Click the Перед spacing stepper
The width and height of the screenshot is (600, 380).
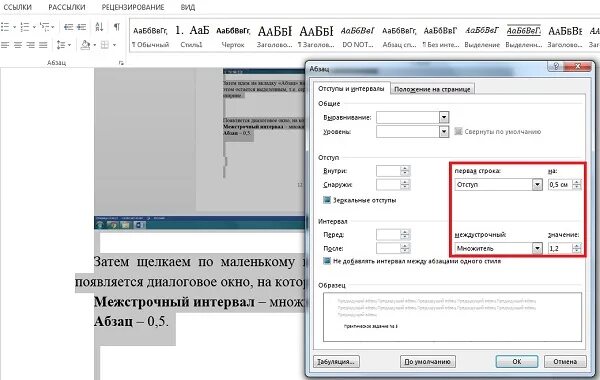(405, 234)
